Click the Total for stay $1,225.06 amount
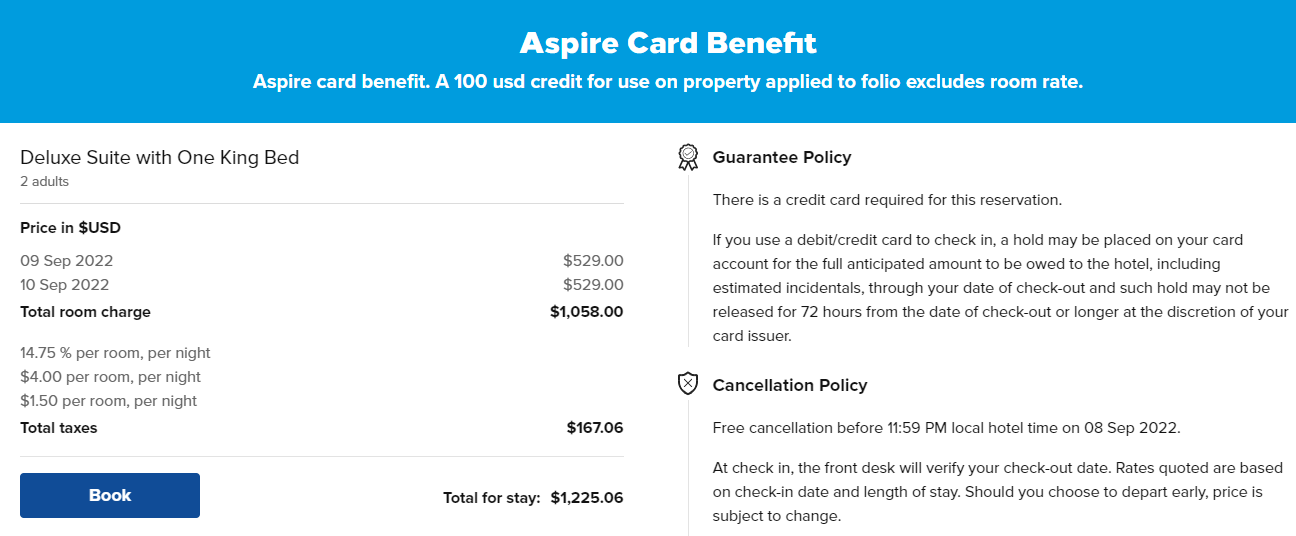The height and width of the screenshot is (536, 1296). coord(587,497)
